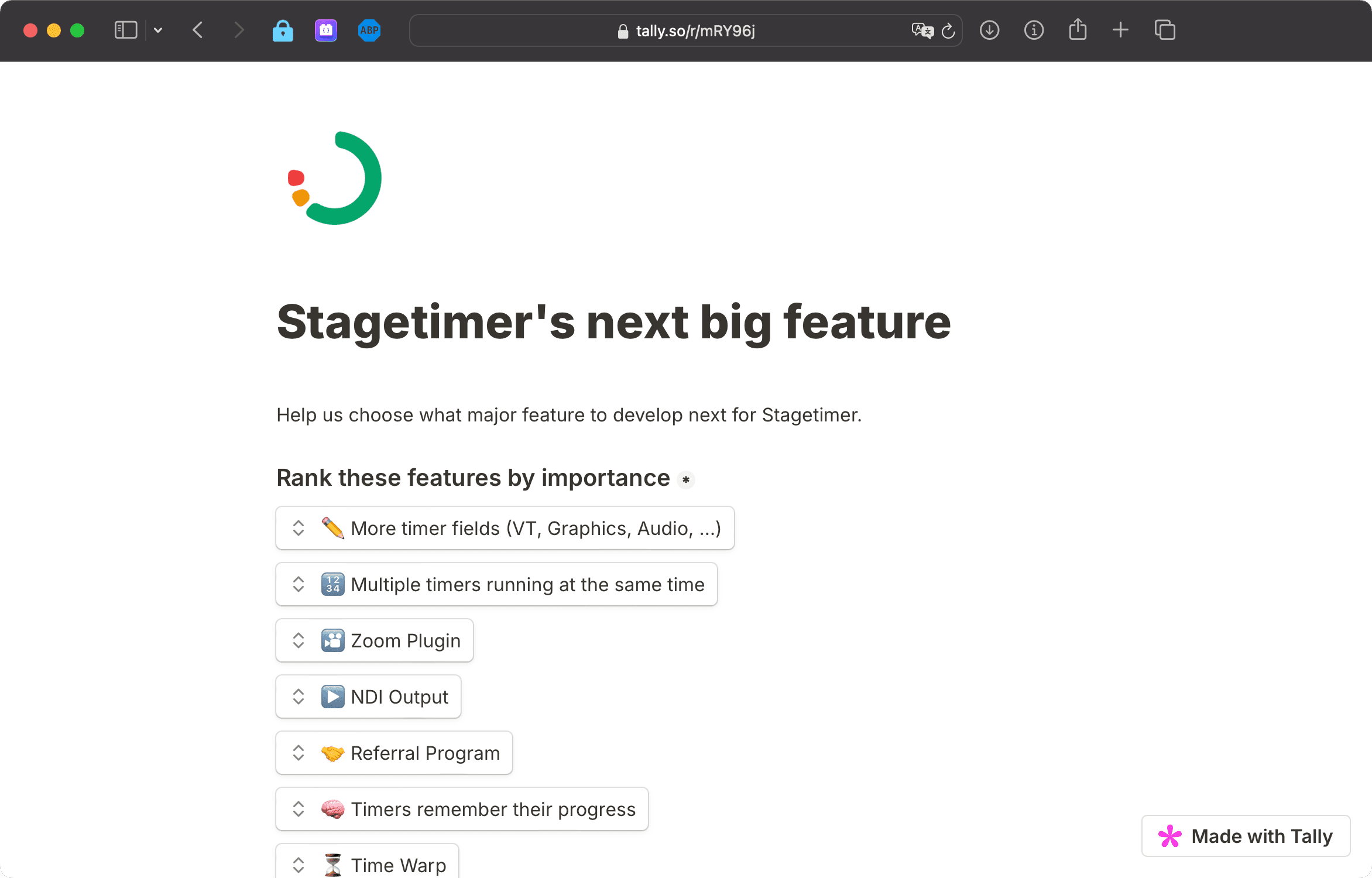Click the reorder arrows for More timer fields
Viewport: 1372px width, 878px height.
pyautogui.click(x=299, y=528)
